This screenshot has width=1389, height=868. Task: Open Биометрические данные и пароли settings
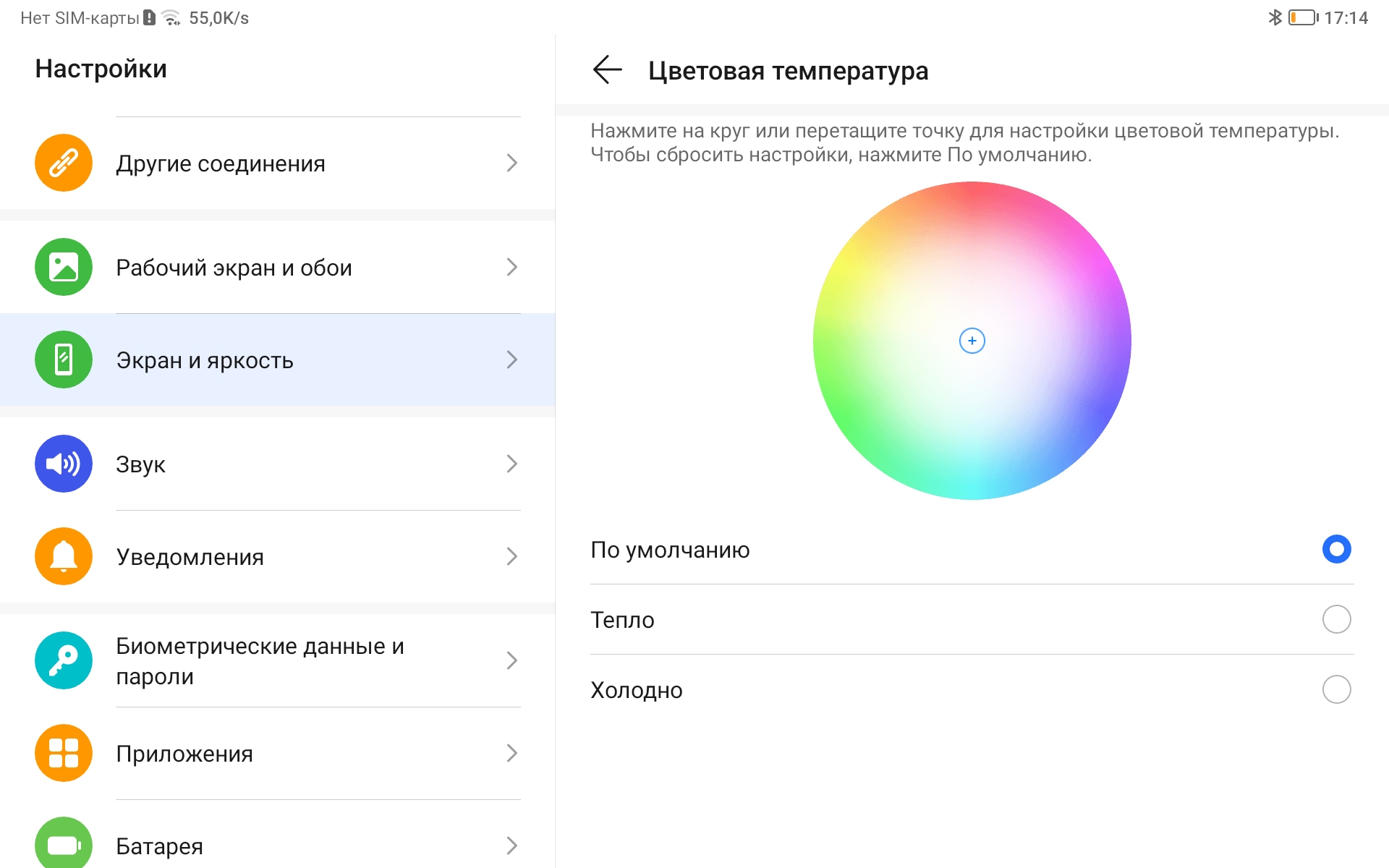click(278, 660)
